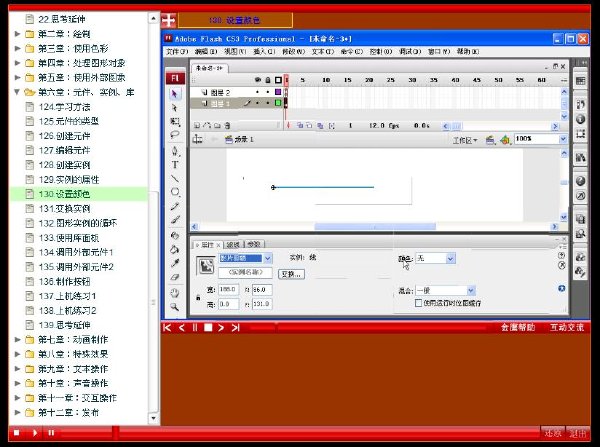The image size is (600, 447).
Task: Select the Text tool
Action: pos(175,165)
